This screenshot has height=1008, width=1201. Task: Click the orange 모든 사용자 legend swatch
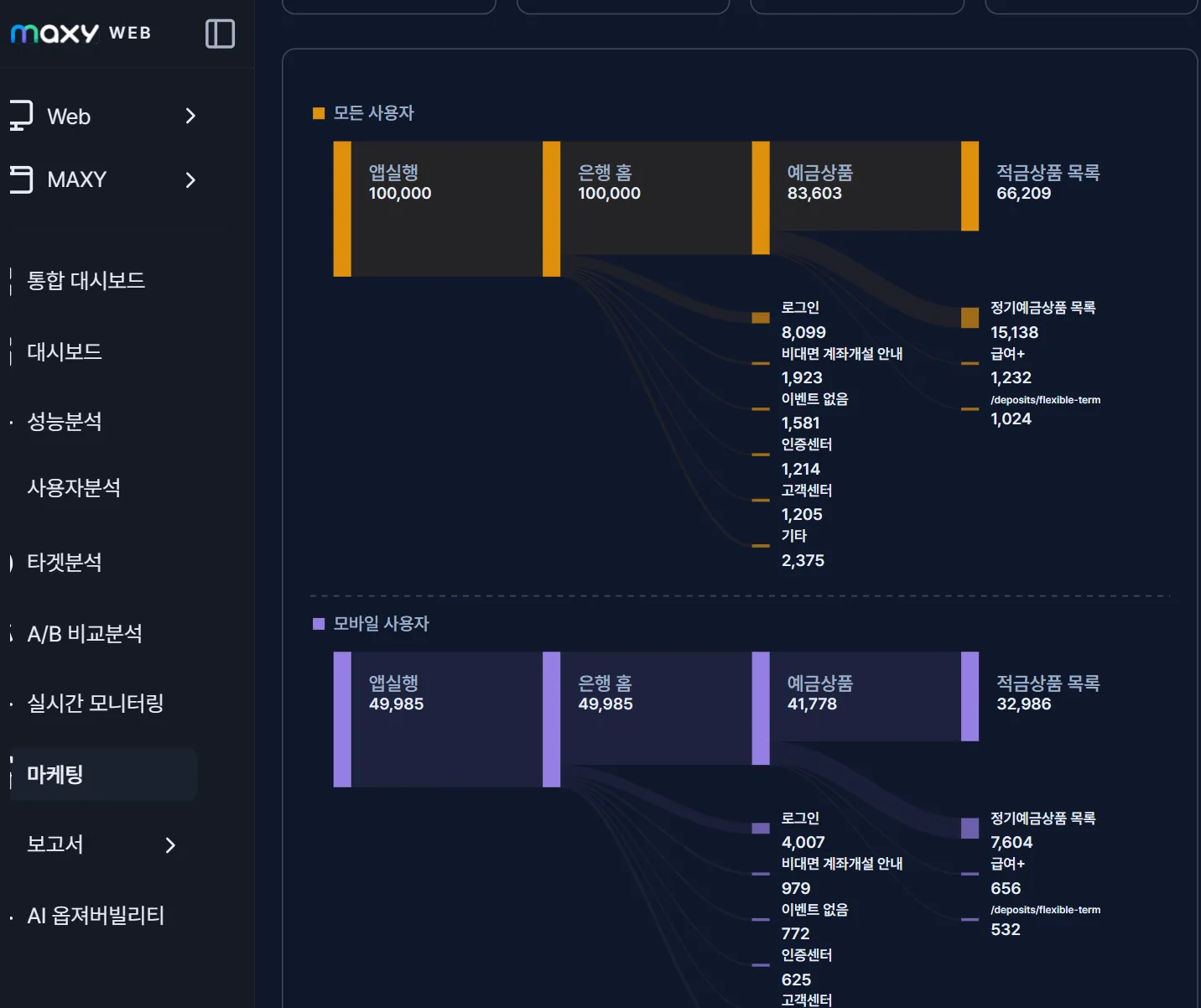click(319, 113)
